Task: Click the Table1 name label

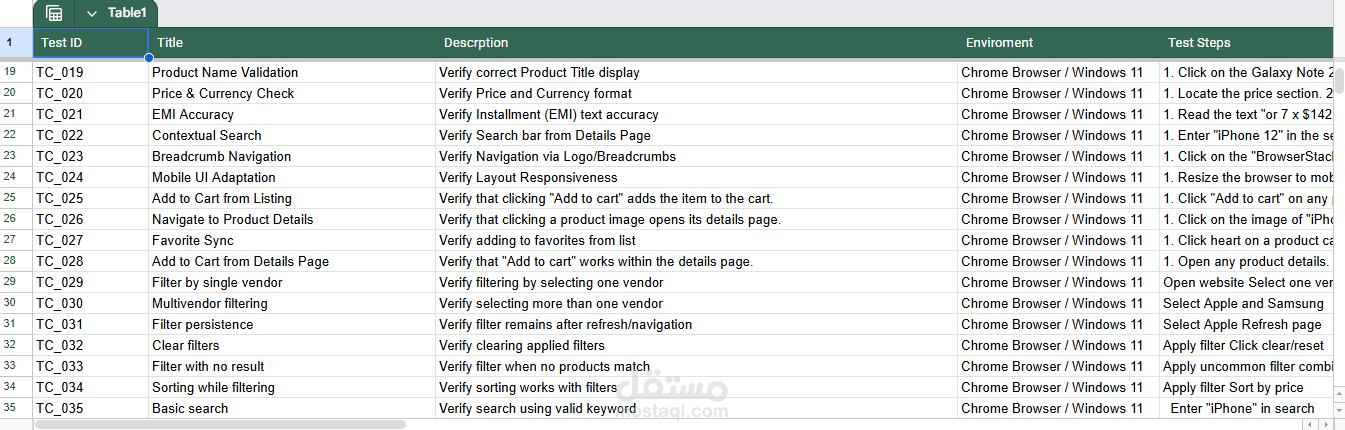Action: [x=127, y=13]
